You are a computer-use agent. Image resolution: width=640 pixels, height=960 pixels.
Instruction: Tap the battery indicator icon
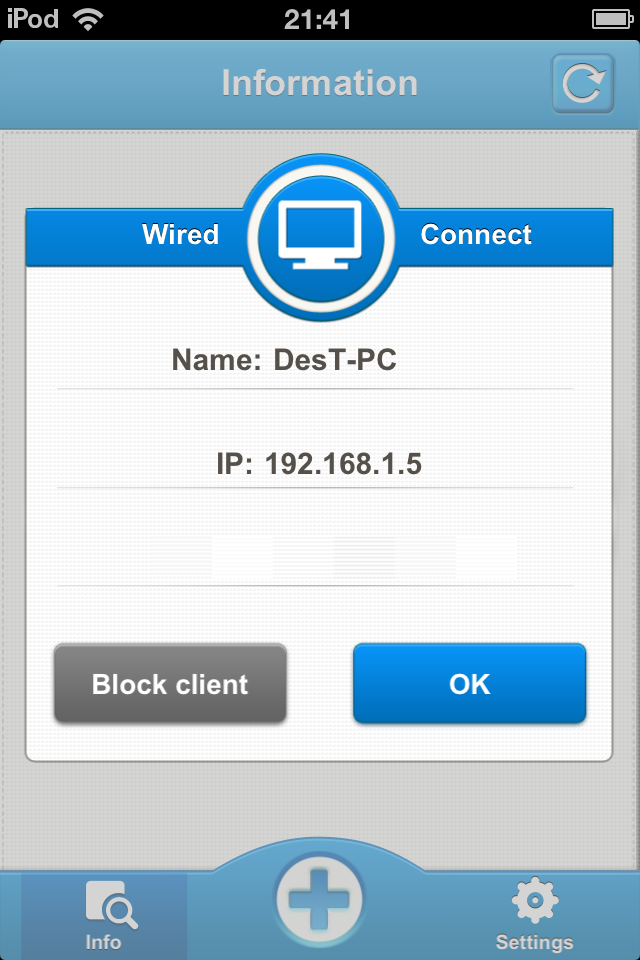click(x=612, y=20)
